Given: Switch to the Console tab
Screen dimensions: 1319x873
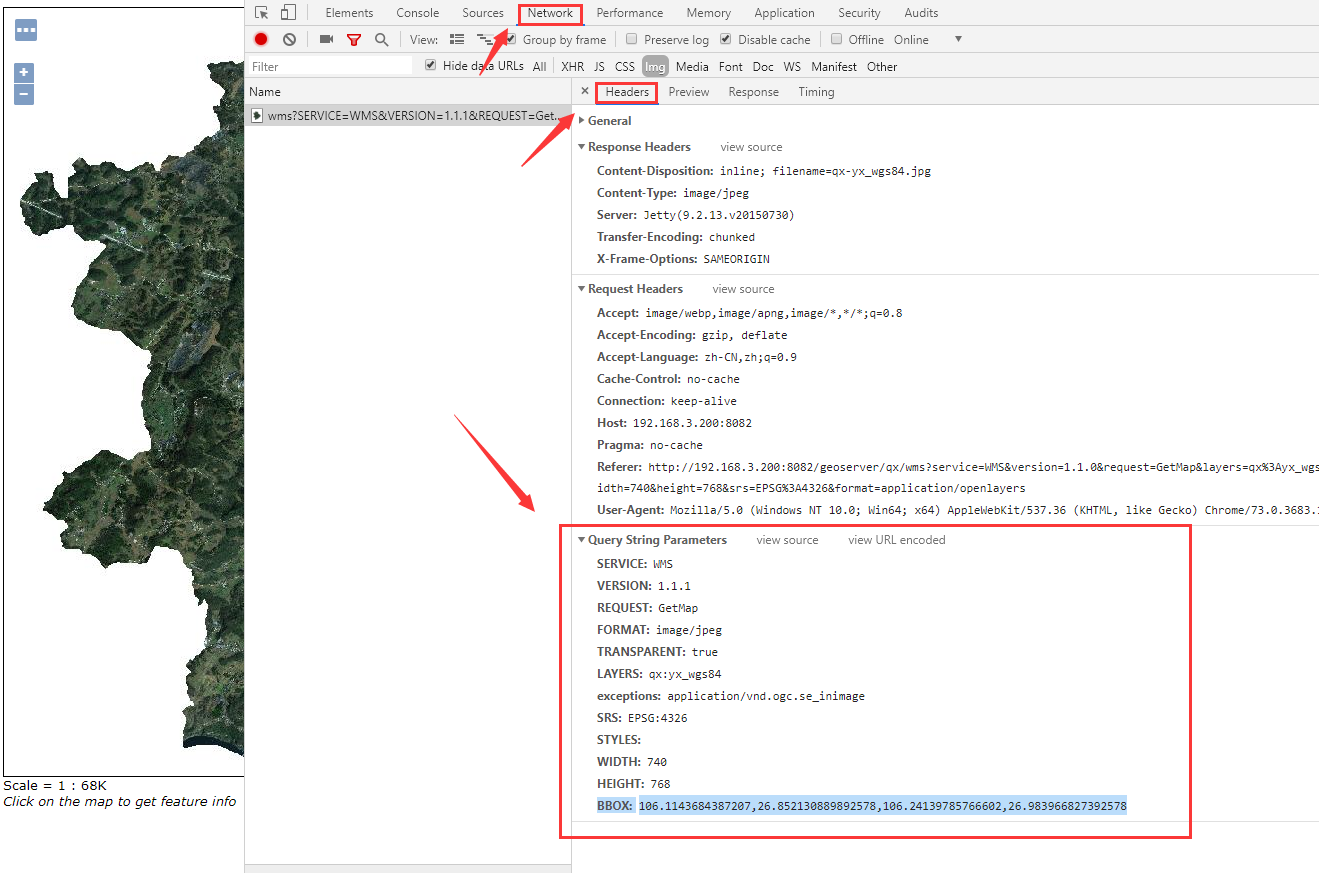Looking at the screenshot, I should (x=417, y=12).
